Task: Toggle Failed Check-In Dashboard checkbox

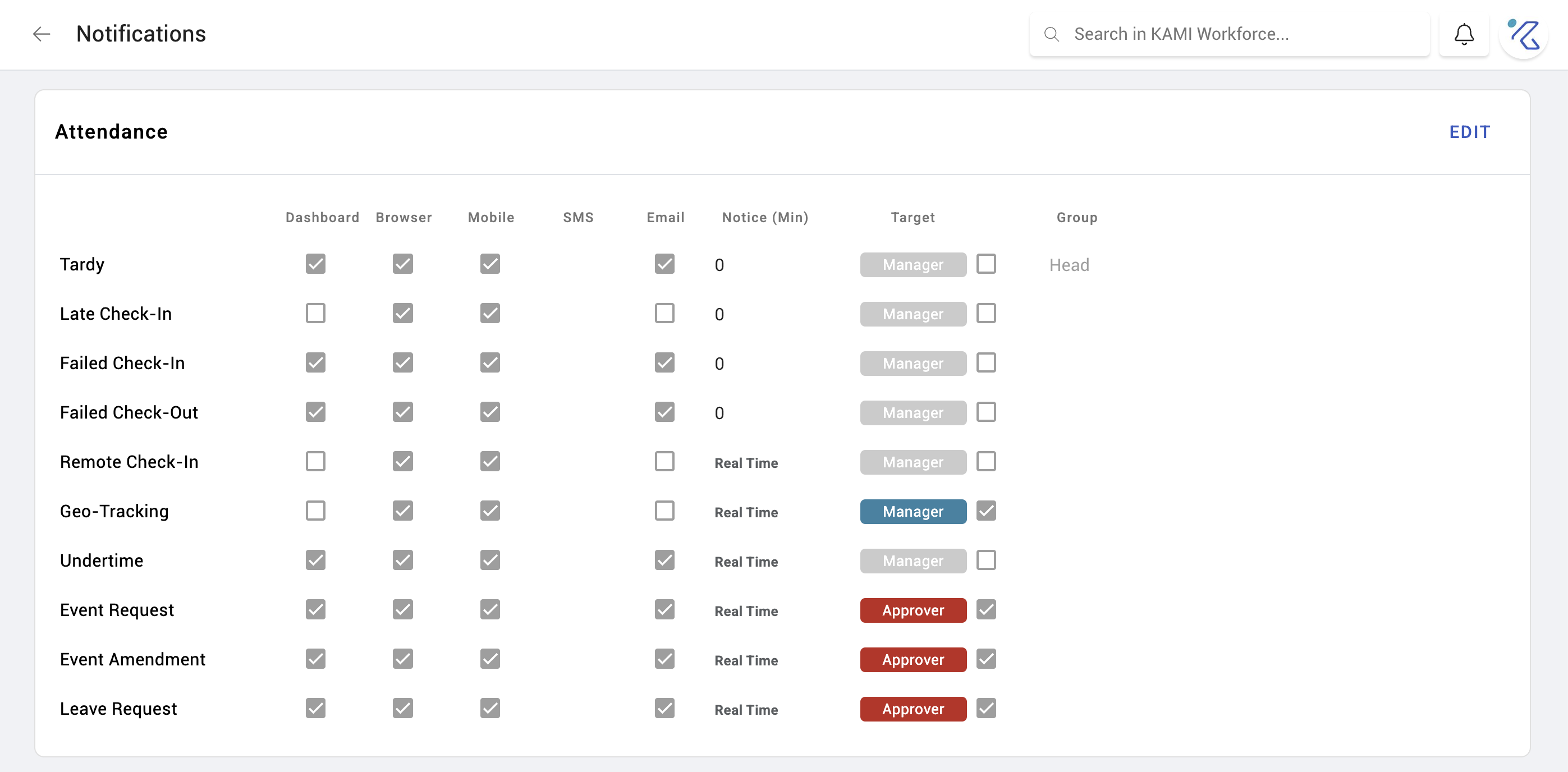Action: (315, 362)
